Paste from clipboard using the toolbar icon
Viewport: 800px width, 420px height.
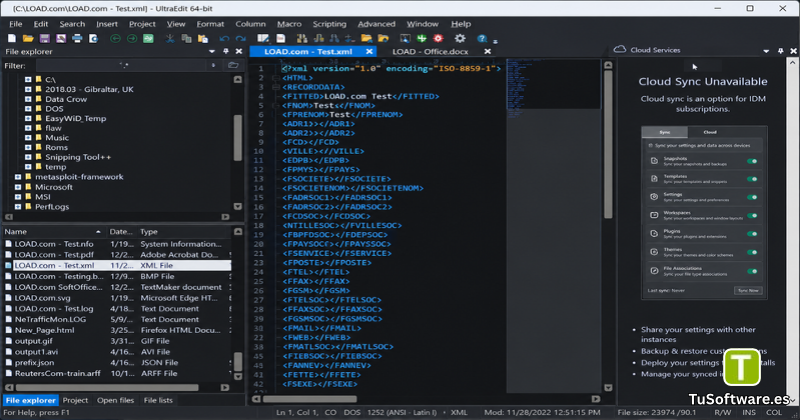coord(203,38)
